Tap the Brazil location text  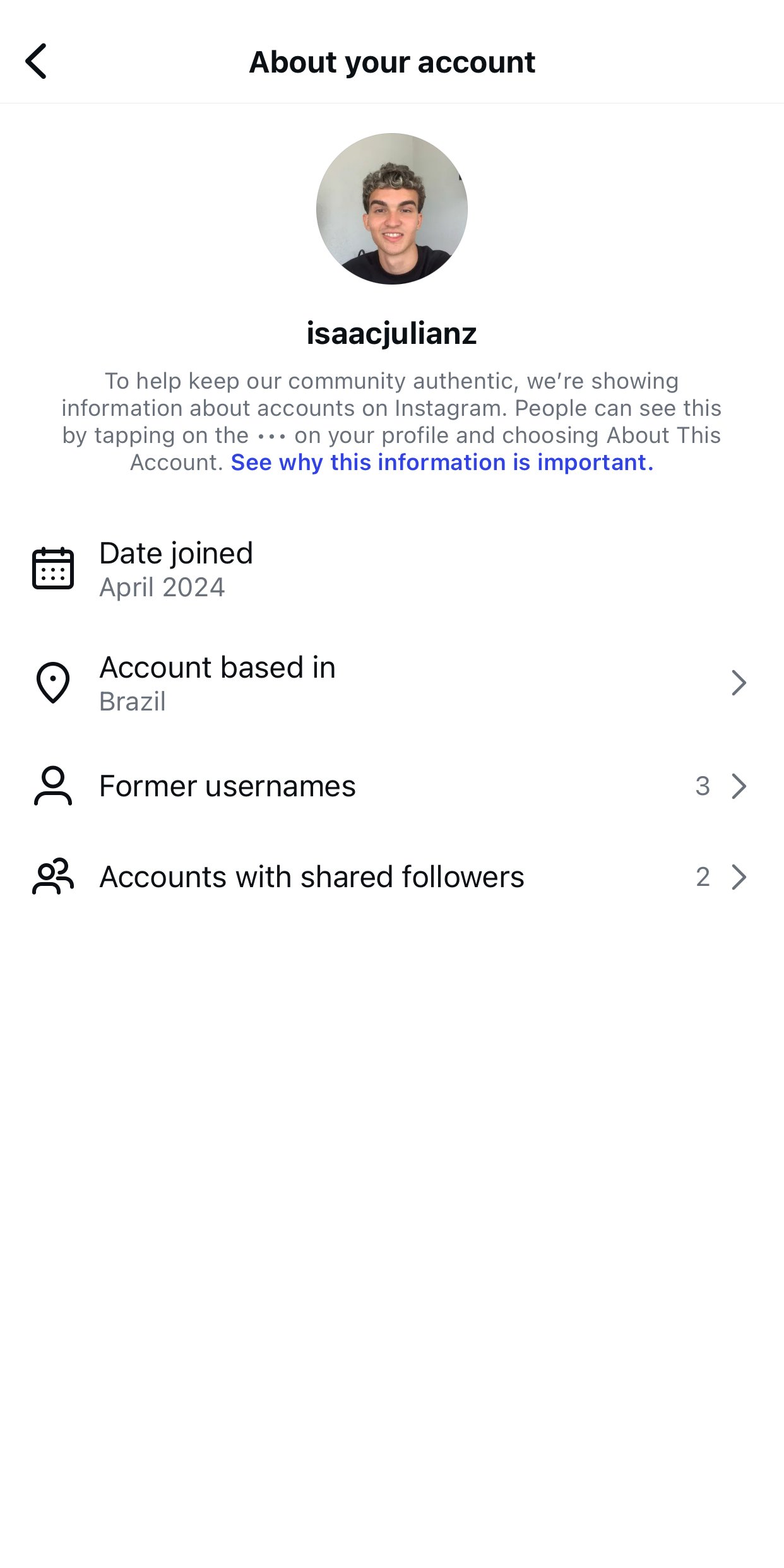click(x=133, y=702)
